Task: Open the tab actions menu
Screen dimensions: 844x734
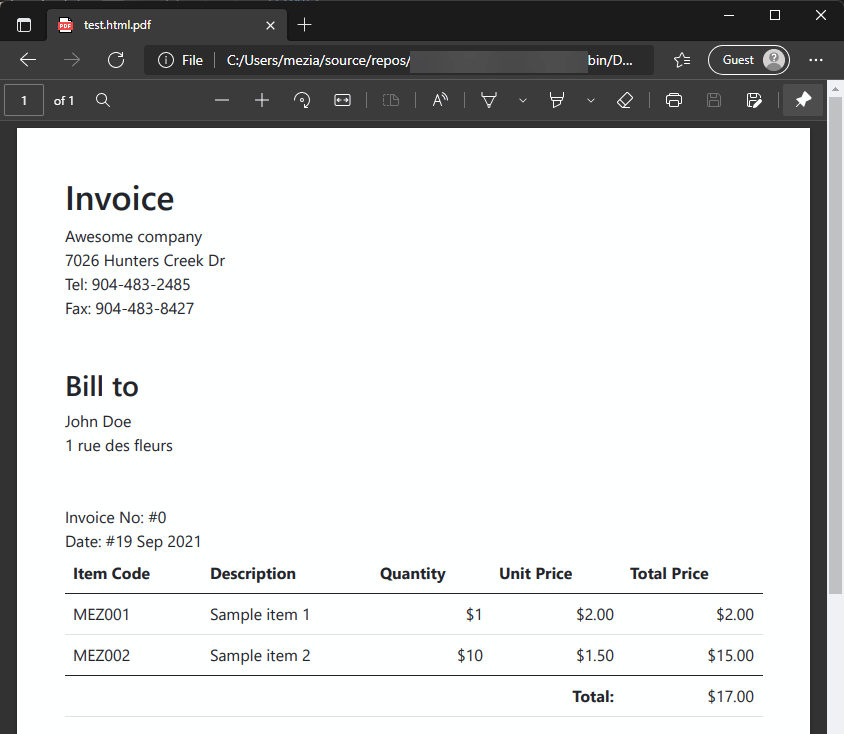Action: coord(23,23)
